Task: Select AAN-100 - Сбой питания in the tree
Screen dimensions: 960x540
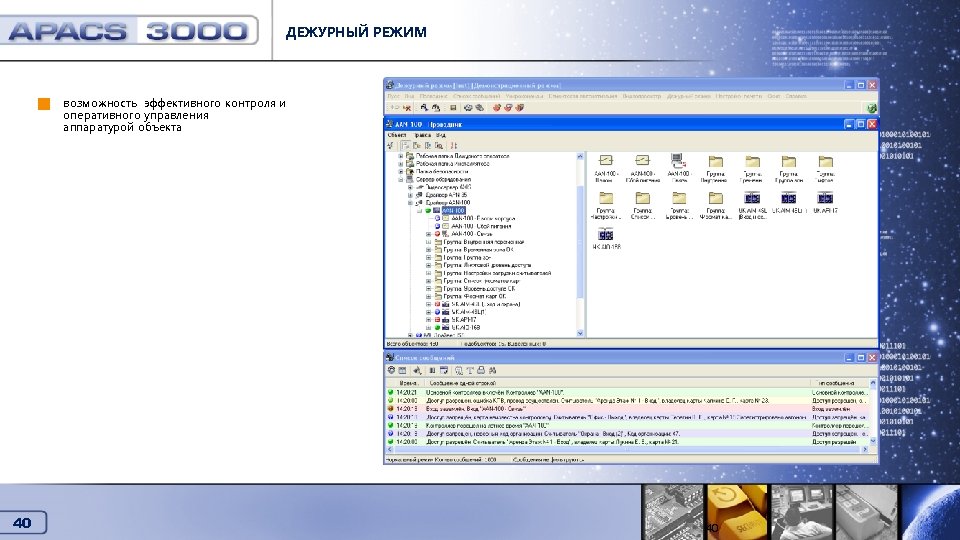Action: [x=481, y=226]
